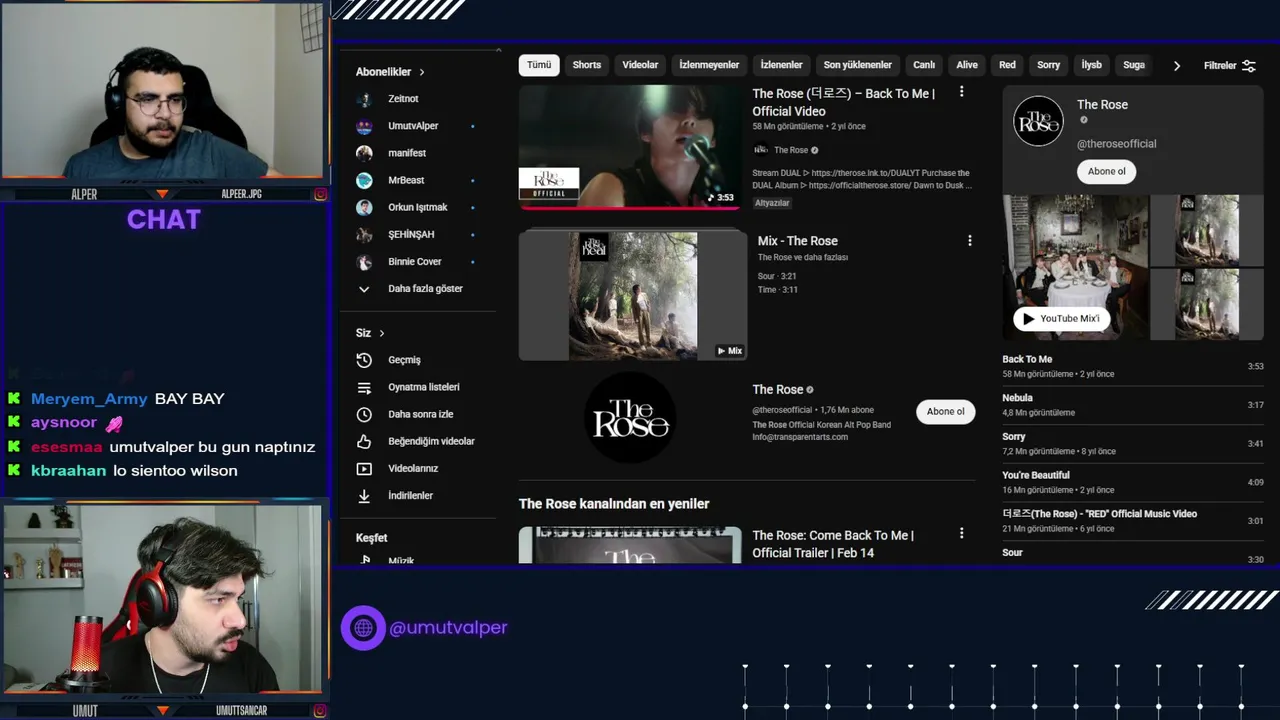Open the Zeitnot channel avatar
This screenshot has width=1280, height=720.
[365, 99]
